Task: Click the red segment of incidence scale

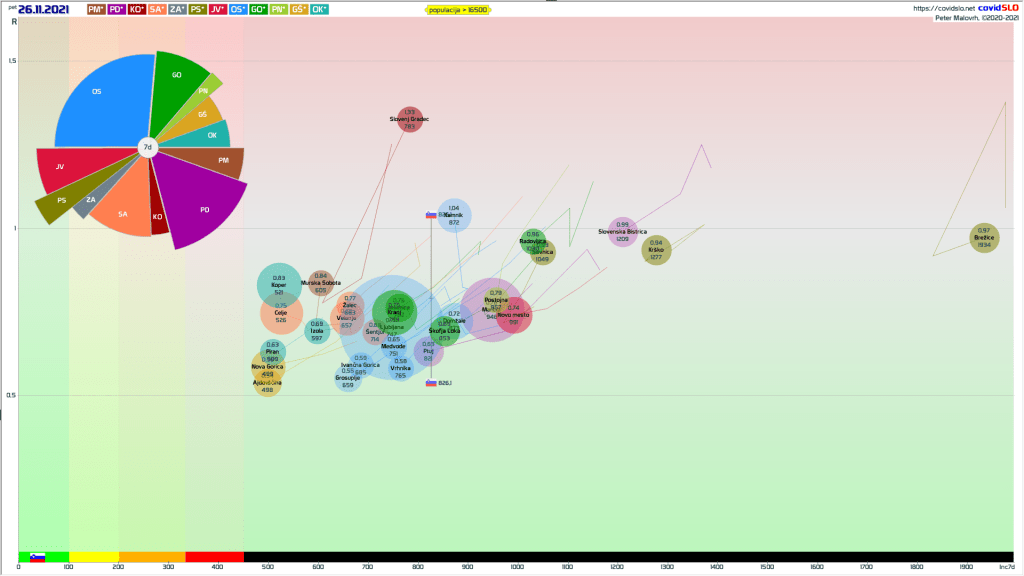Action: tap(214, 556)
